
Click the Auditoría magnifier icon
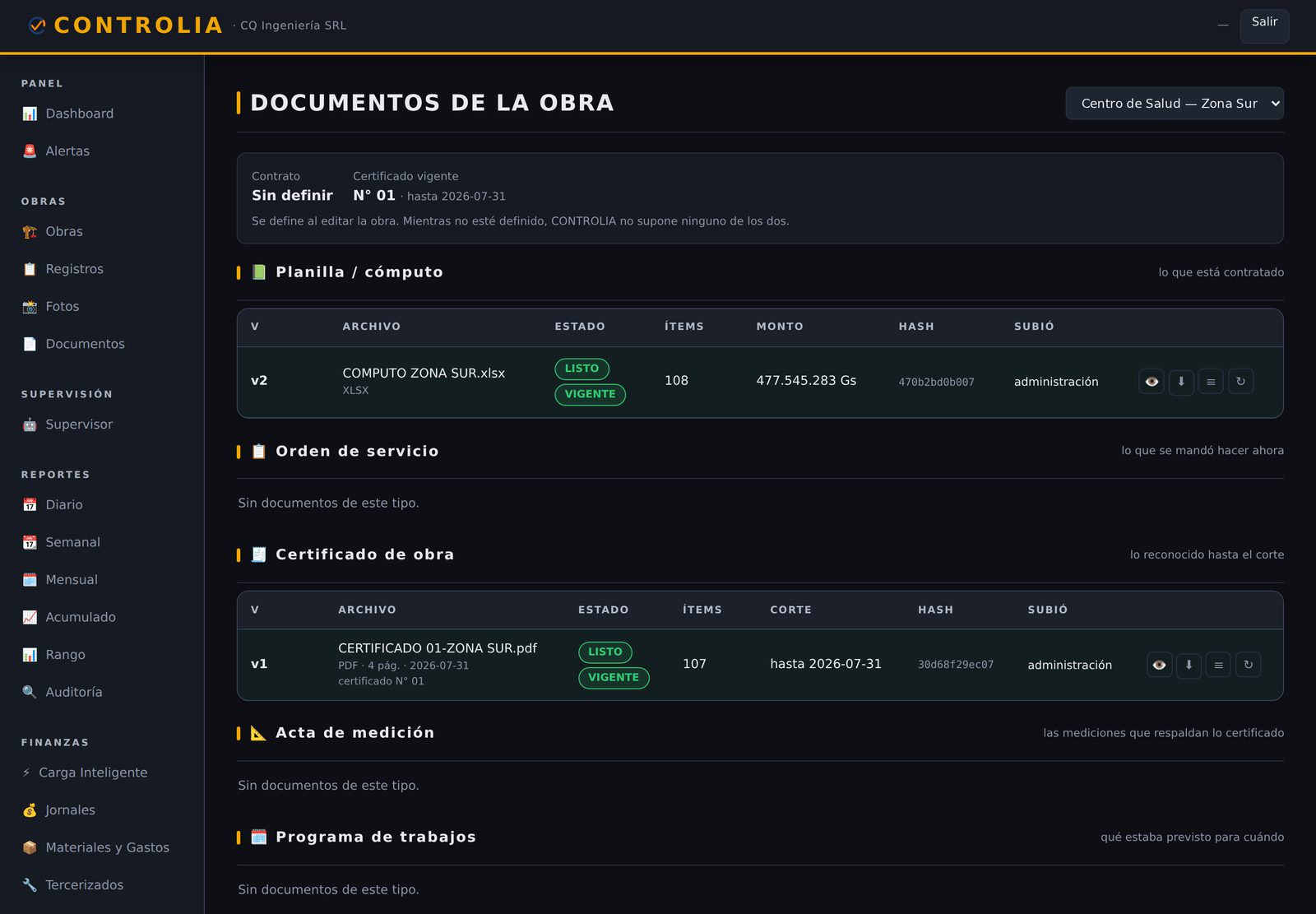(x=30, y=693)
